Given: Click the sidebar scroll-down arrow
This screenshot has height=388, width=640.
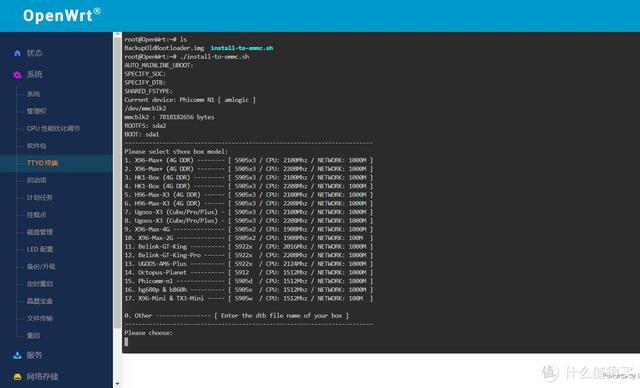Looking at the screenshot, I should pyautogui.click(x=118, y=384).
